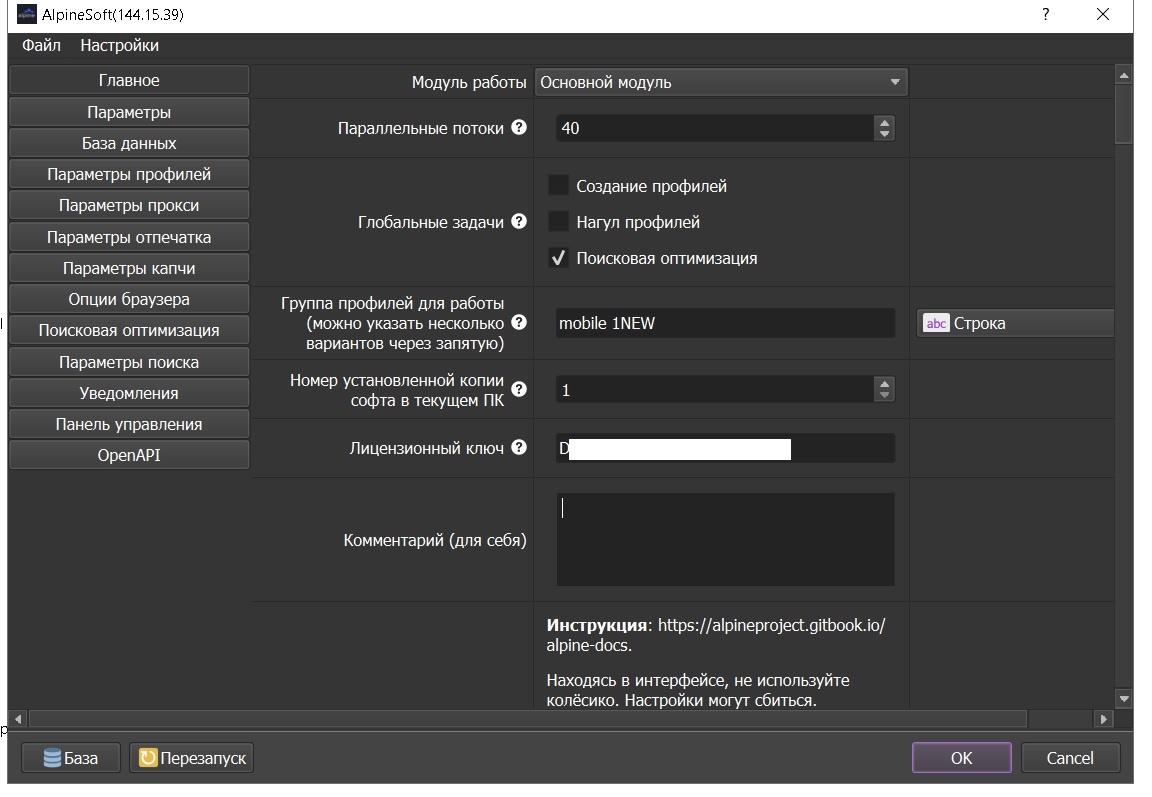1152x797 pixels.
Task: Click the Параллельные потоки number field
Action: [x=716, y=128]
